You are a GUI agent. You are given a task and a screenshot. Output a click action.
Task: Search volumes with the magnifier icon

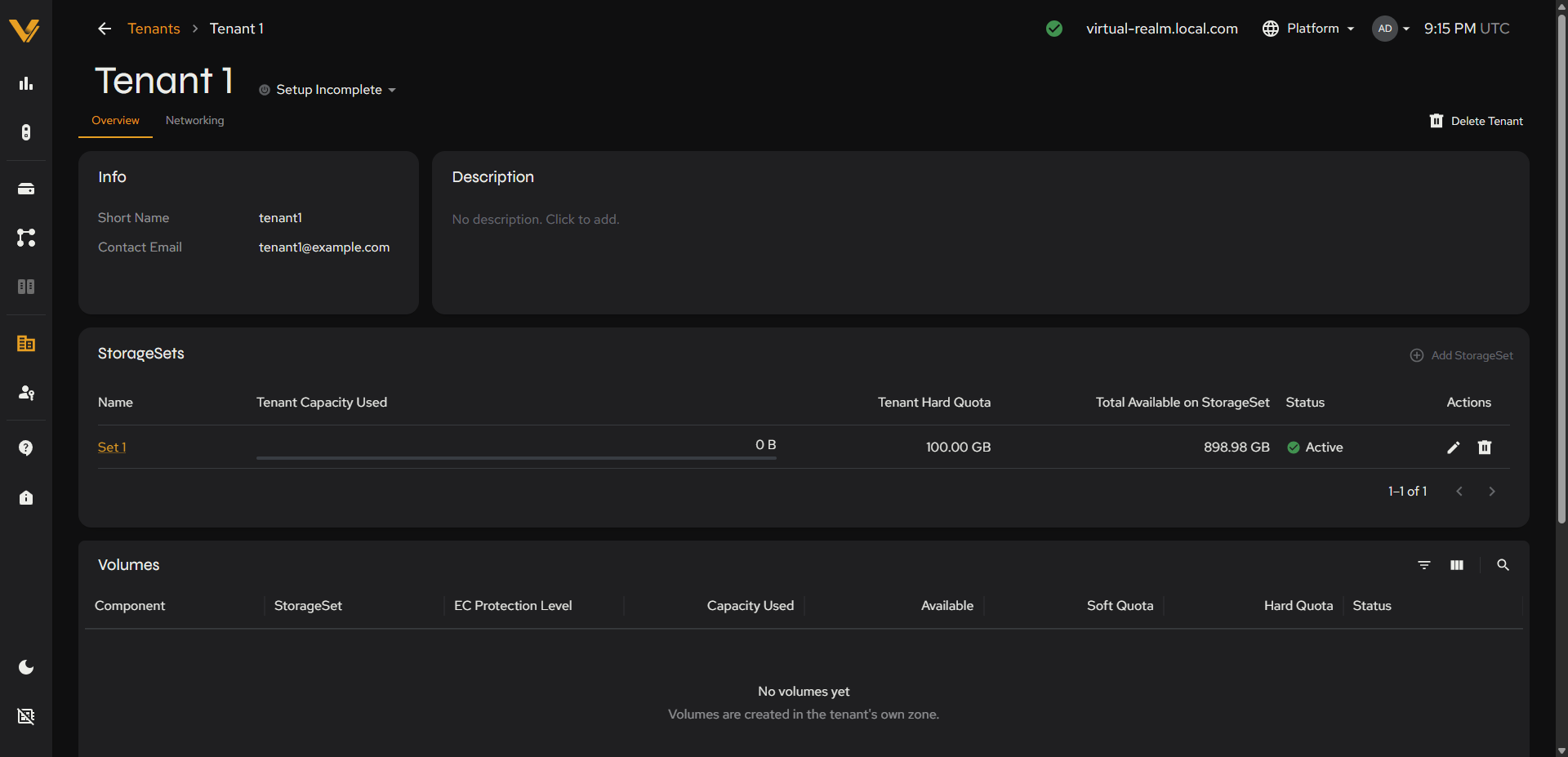(x=1503, y=565)
